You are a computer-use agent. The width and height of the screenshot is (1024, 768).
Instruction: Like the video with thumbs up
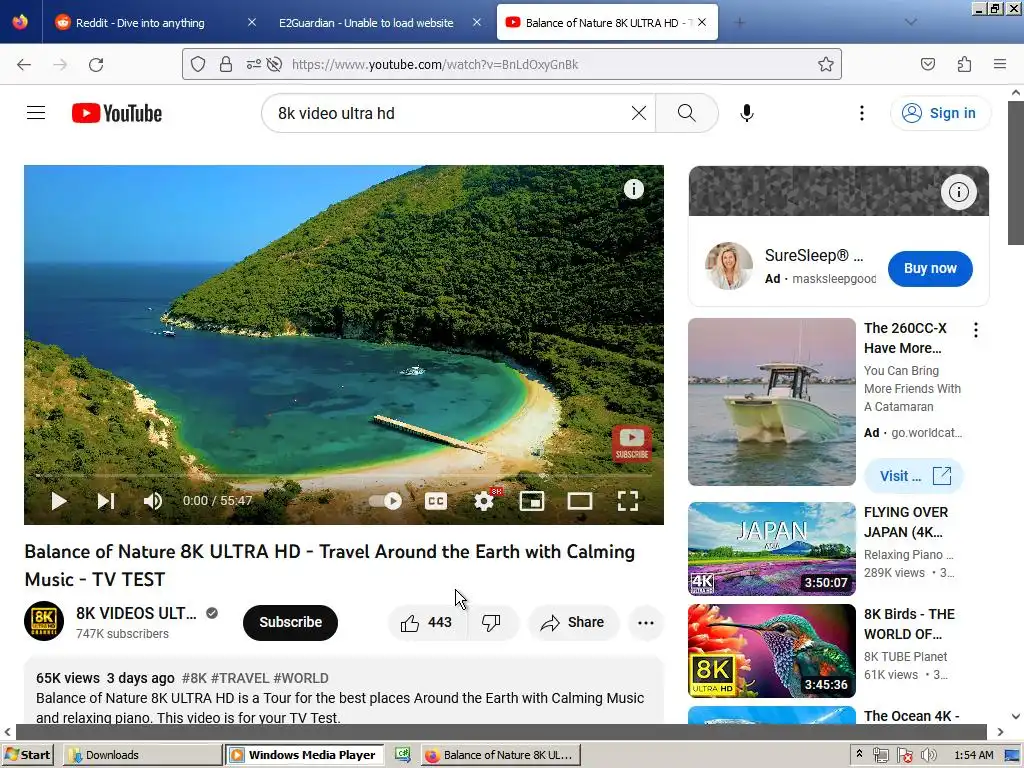pos(427,622)
